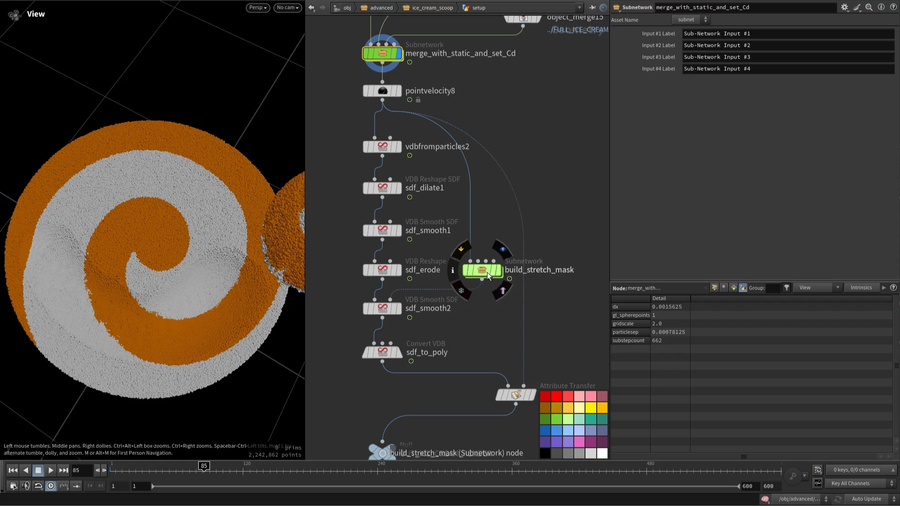This screenshot has width=900, height=506.
Task: Jump to the first frame
Action: click(x=13, y=470)
